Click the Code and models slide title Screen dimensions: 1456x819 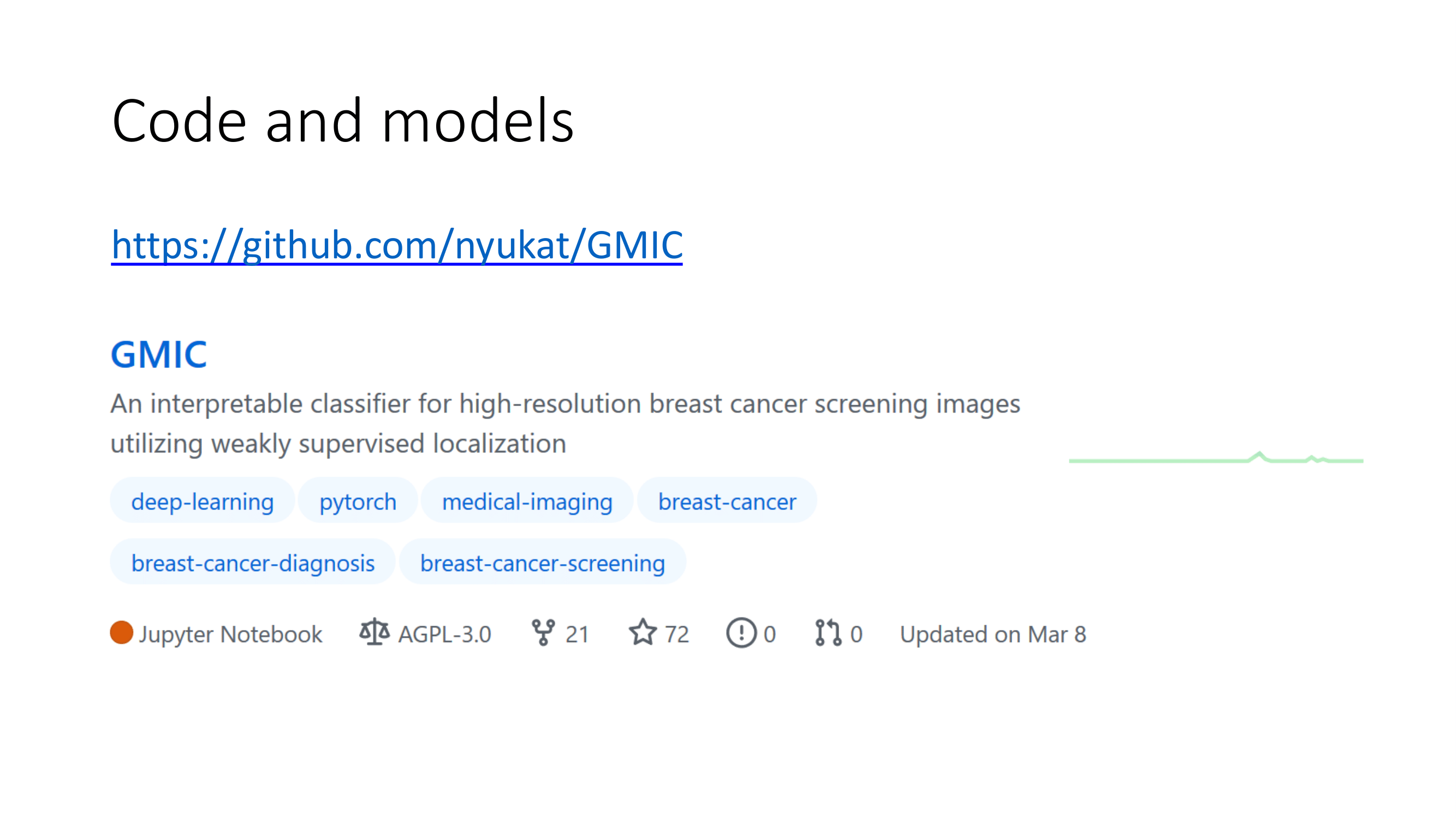coord(342,121)
